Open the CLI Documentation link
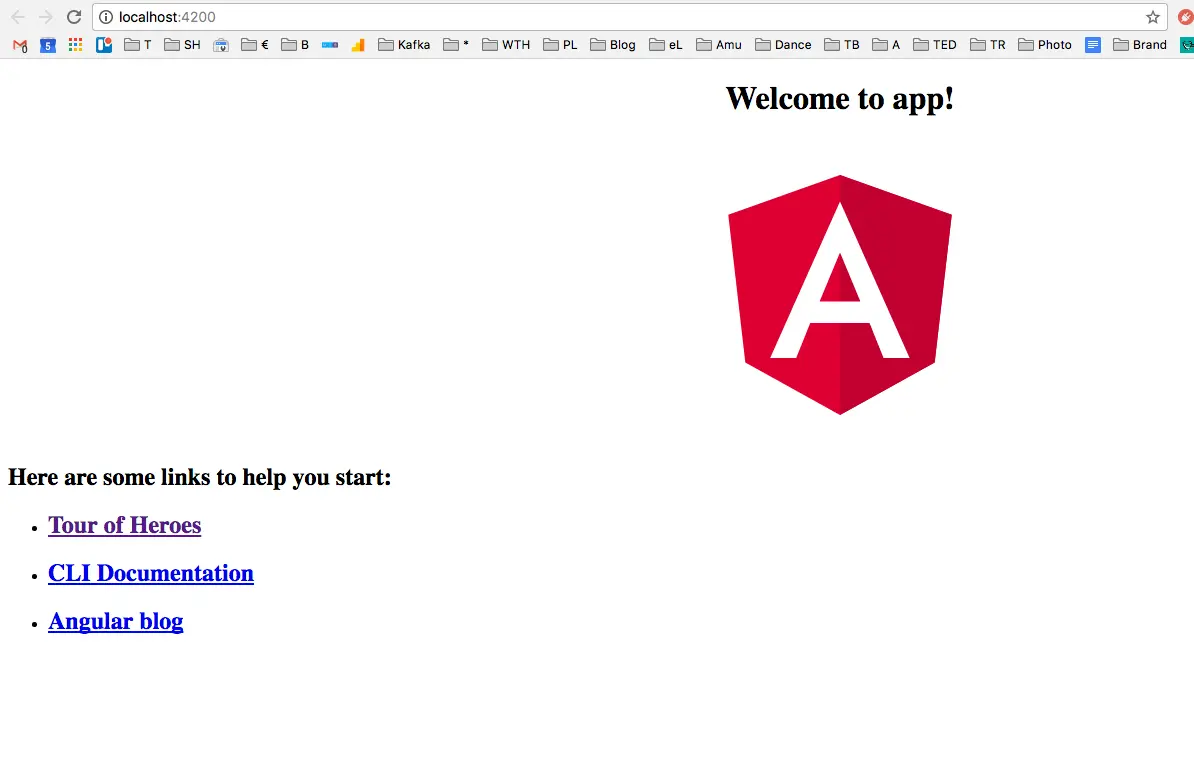 (151, 573)
